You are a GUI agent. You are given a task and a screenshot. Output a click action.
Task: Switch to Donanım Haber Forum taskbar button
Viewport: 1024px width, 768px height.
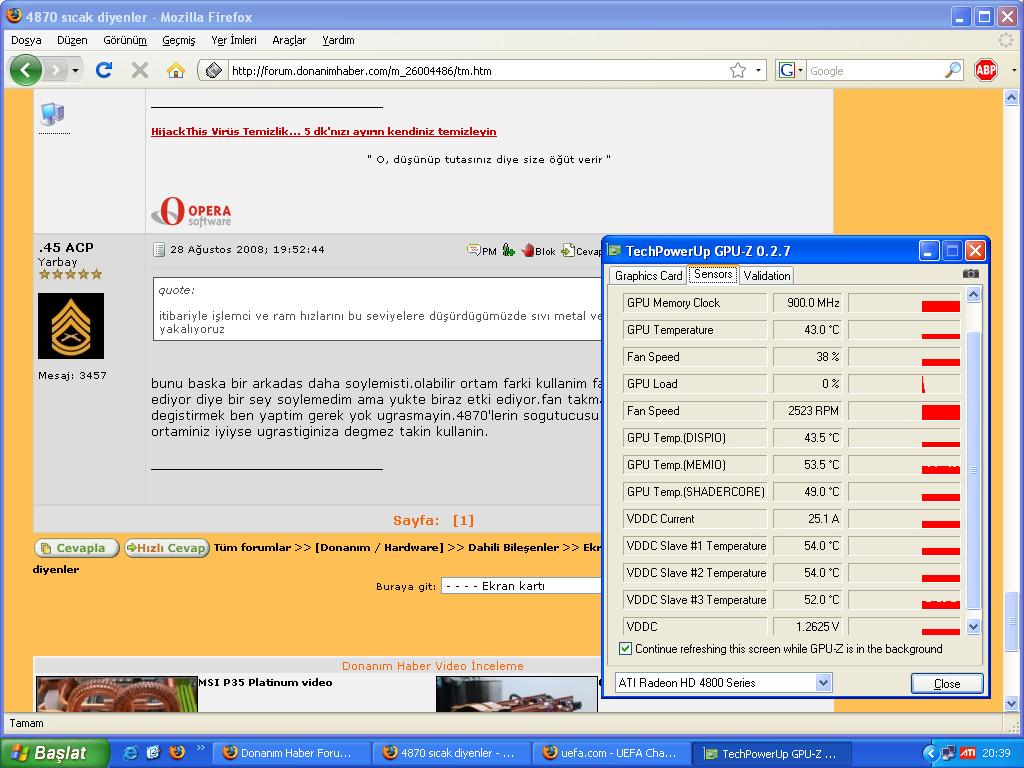pos(290,753)
